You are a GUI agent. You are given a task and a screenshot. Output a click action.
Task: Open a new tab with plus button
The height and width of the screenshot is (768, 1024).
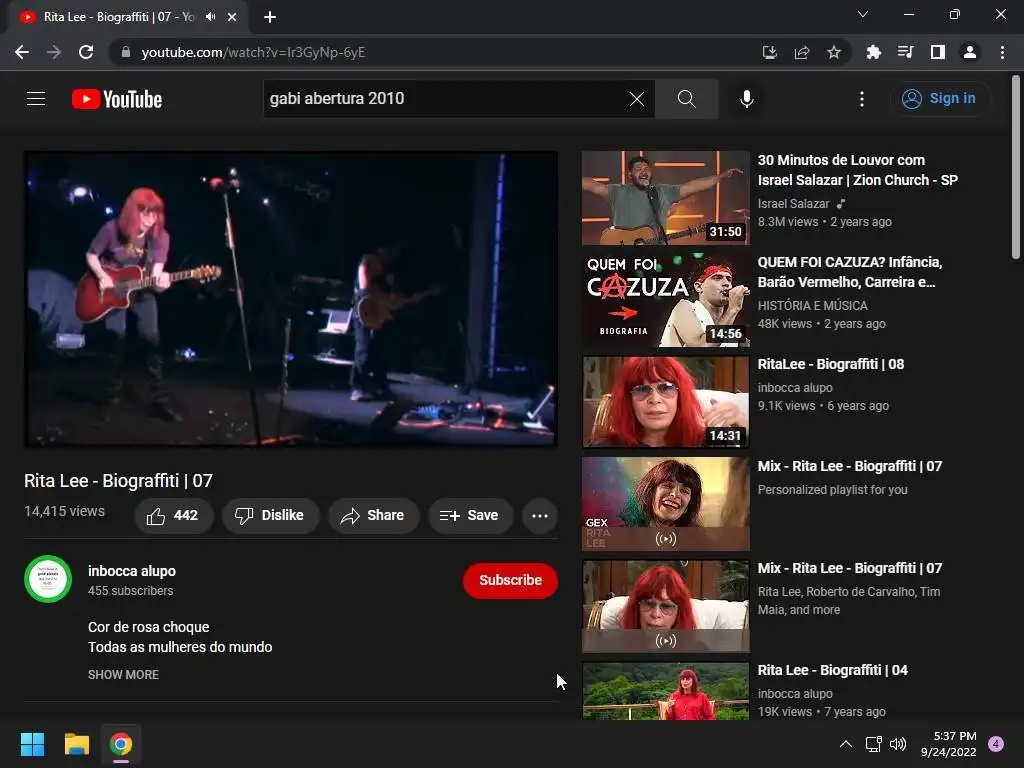[270, 17]
